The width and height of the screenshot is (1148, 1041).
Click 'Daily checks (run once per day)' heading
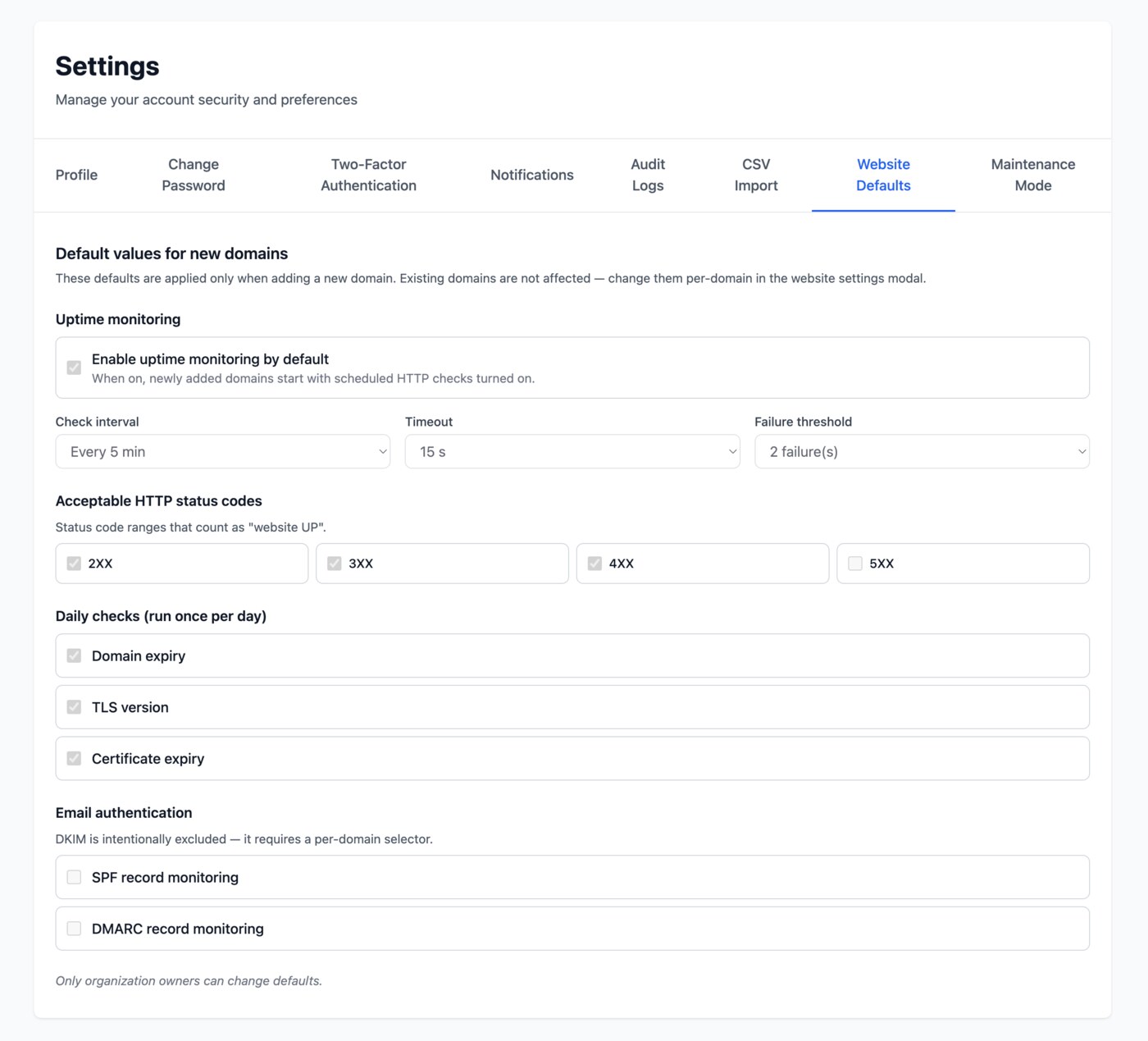click(161, 616)
